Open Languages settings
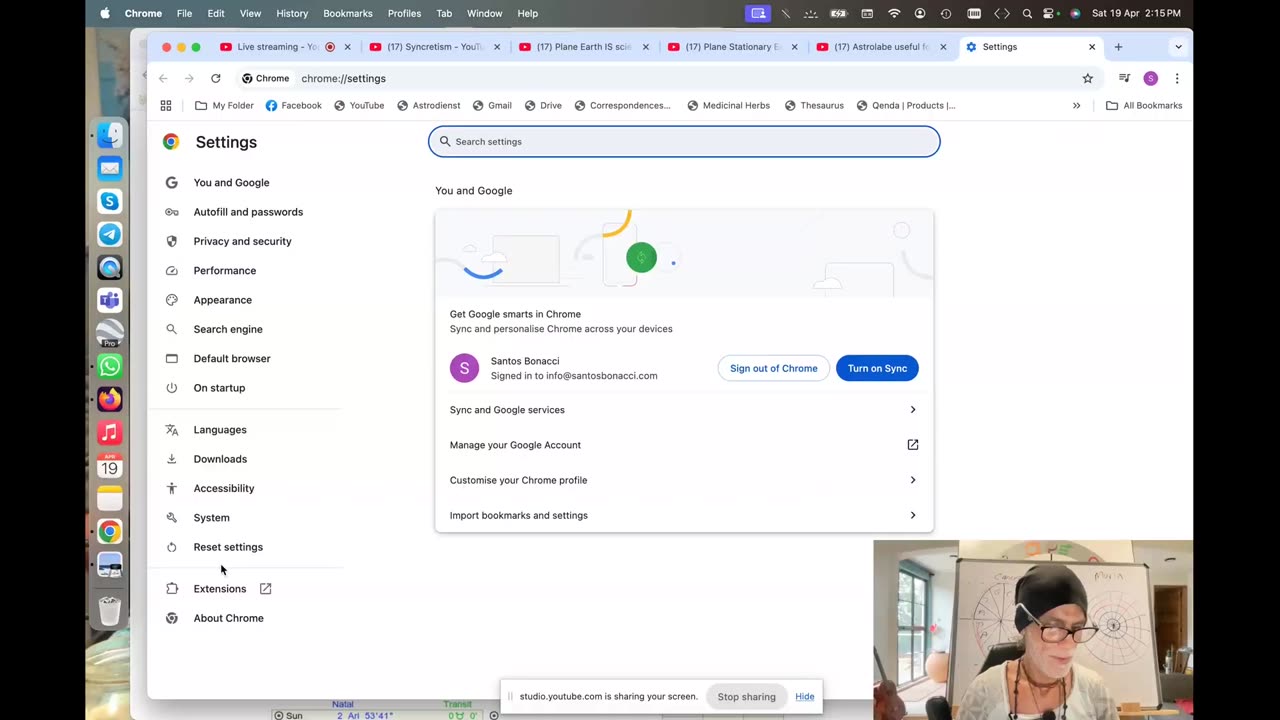1280x720 pixels. (220, 430)
